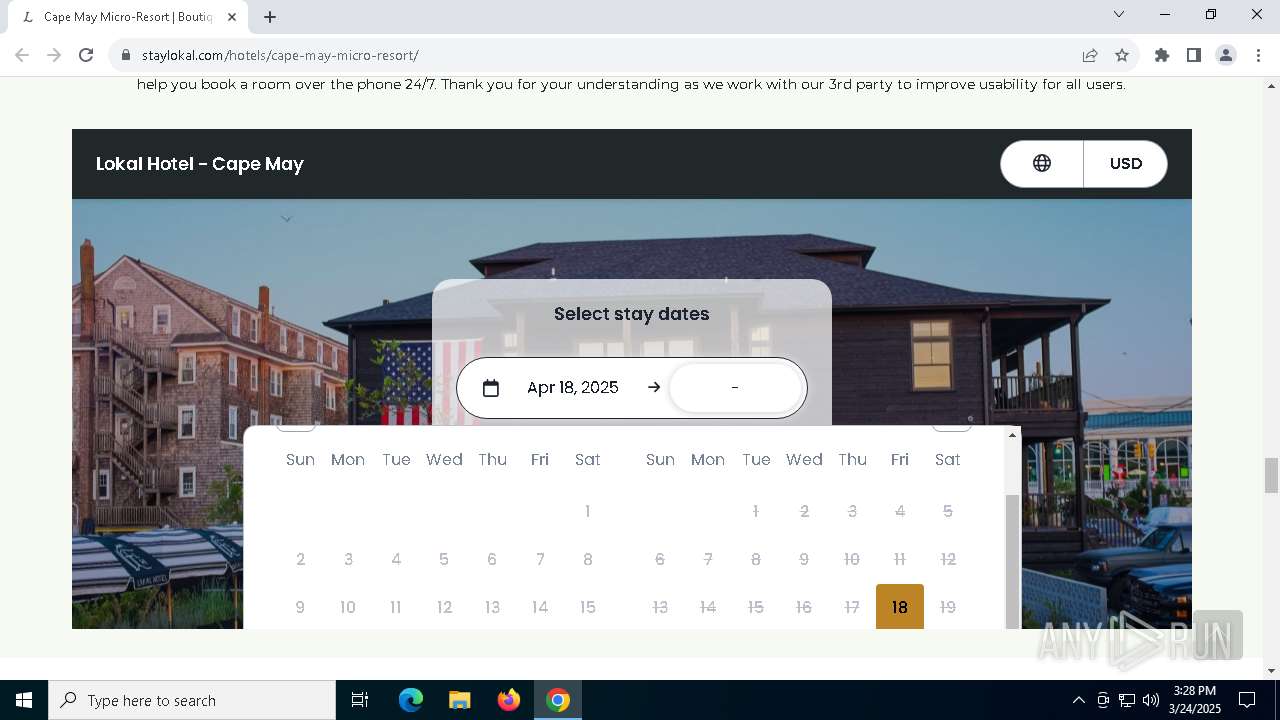This screenshot has width=1280, height=720.
Task: Click the staylokal.com address bar URL
Action: (x=280, y=55)
